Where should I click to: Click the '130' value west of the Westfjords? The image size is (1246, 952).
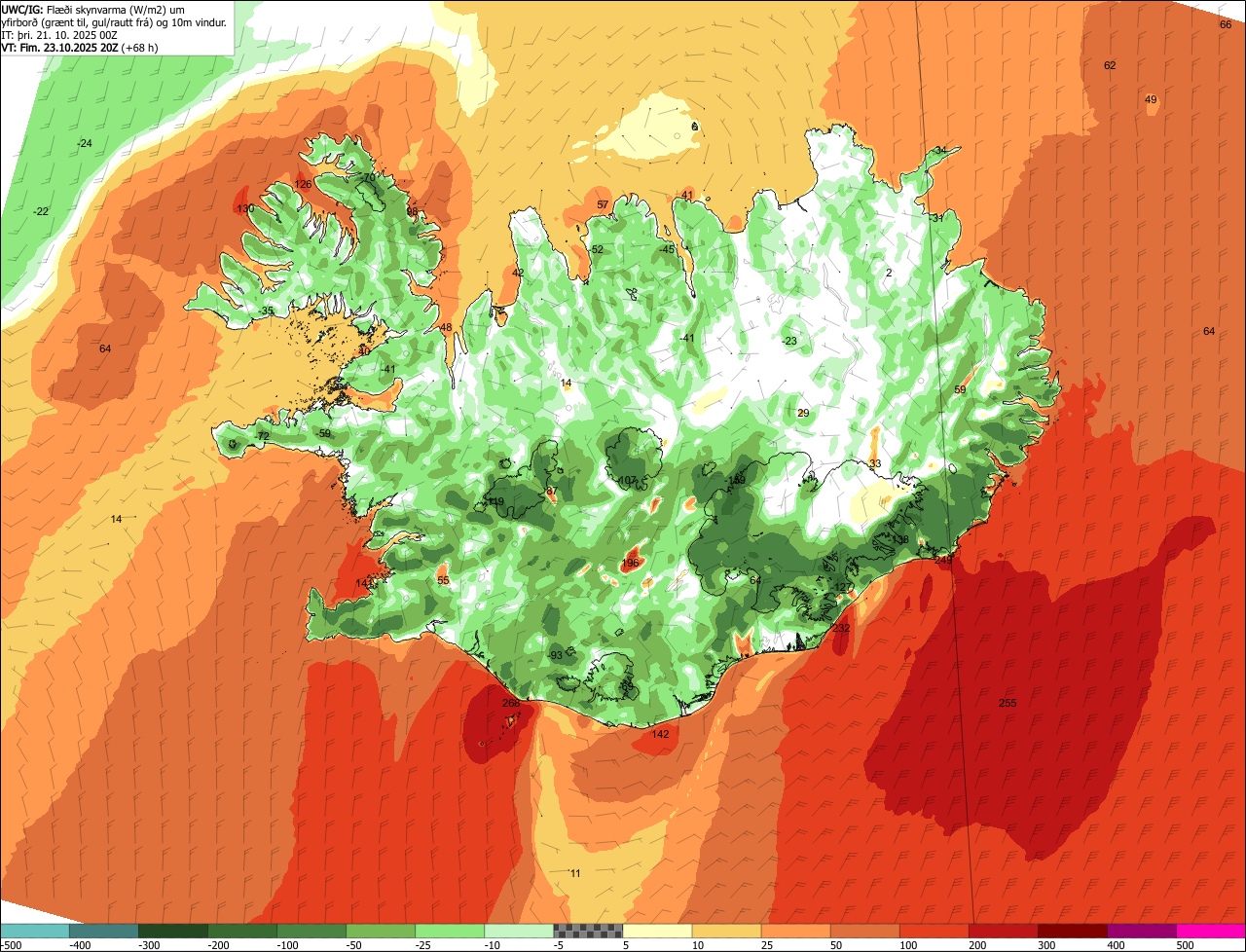coord(245,208)
